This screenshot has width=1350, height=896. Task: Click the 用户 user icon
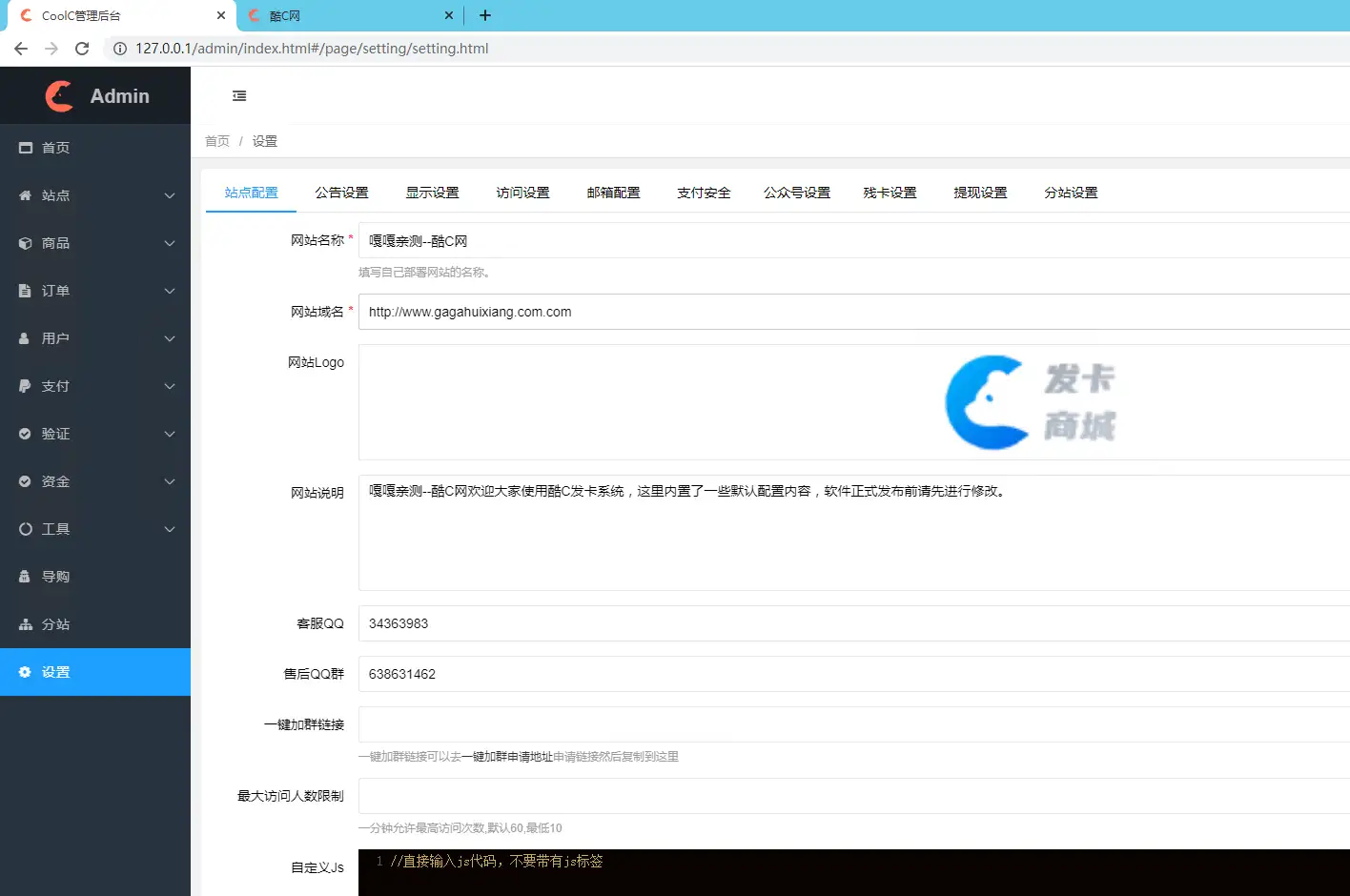click(25, 338)
